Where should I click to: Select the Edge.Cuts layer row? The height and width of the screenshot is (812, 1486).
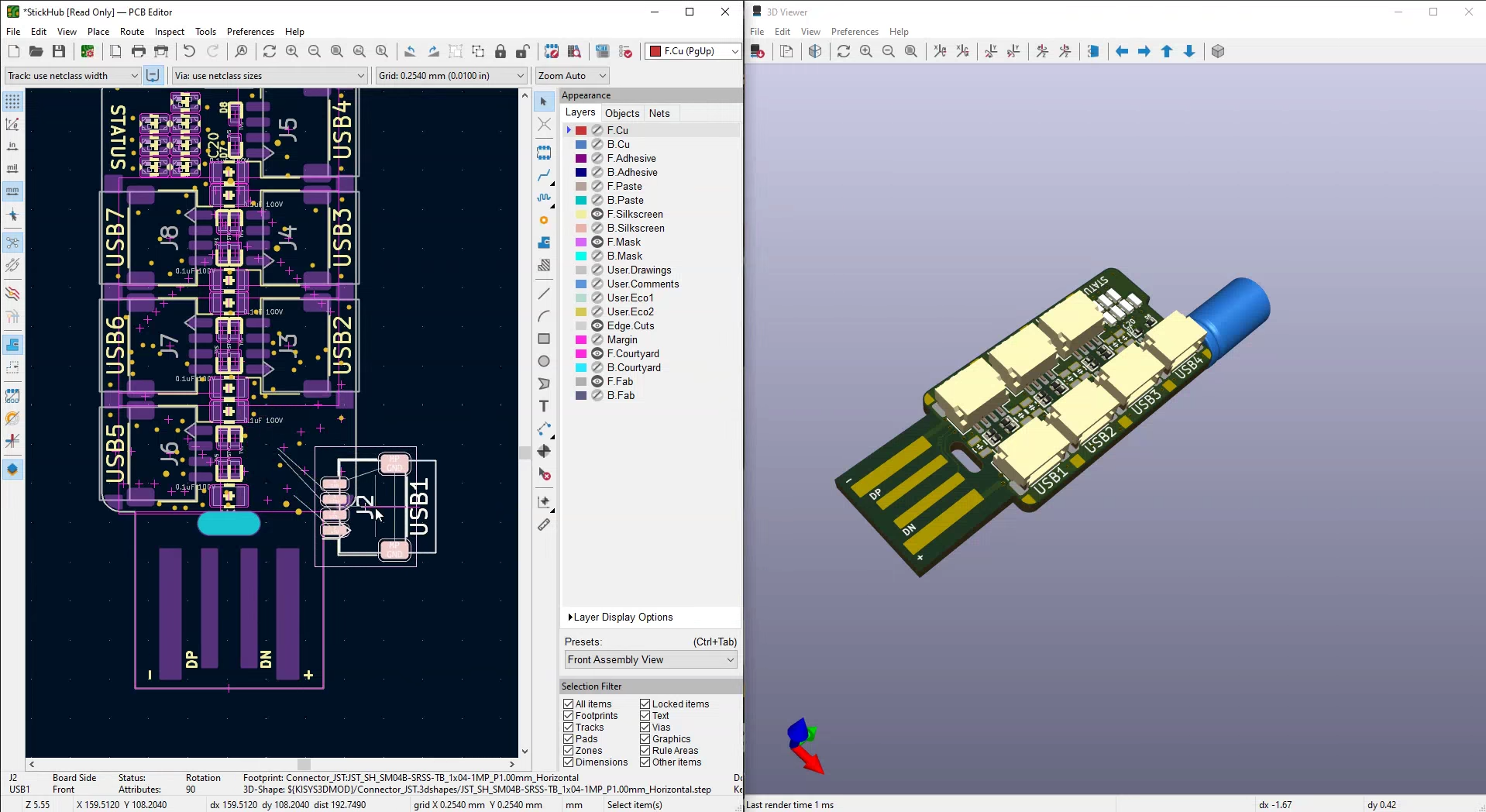click(631, 326)
